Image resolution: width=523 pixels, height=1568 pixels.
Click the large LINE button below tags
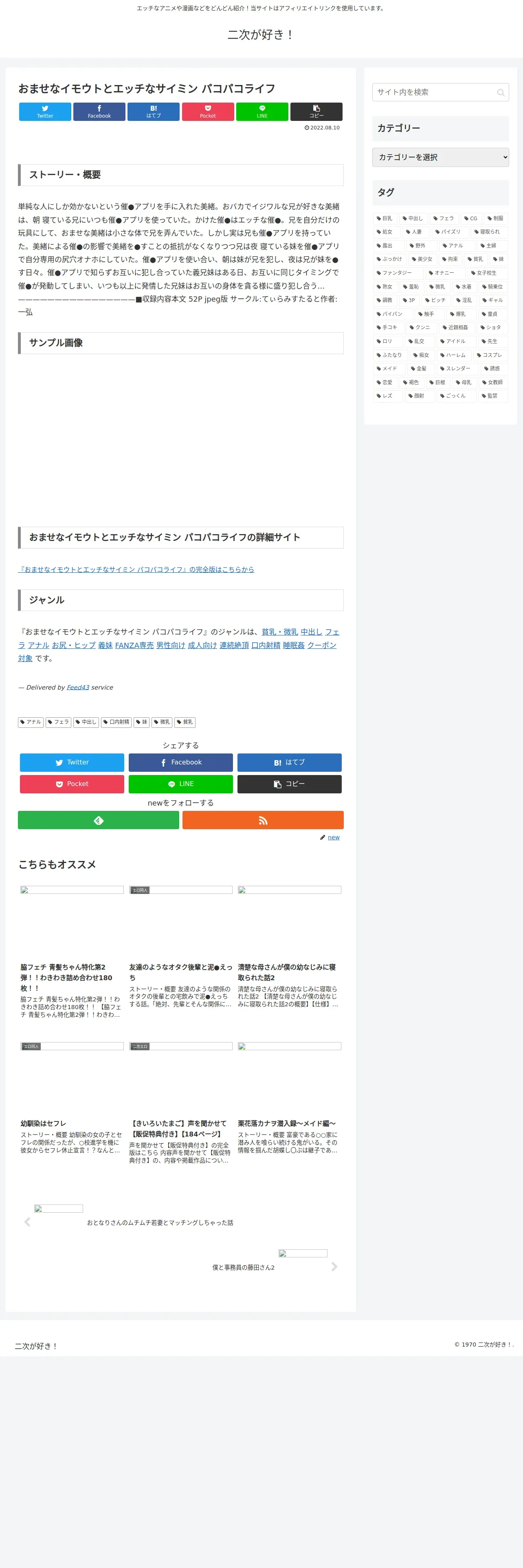click(181, 784)
